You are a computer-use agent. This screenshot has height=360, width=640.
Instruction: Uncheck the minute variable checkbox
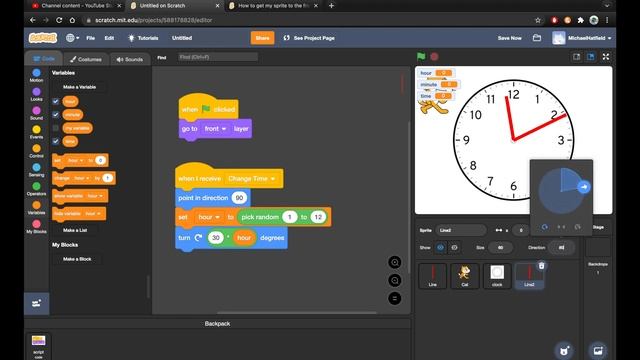[x=56, y=115]
